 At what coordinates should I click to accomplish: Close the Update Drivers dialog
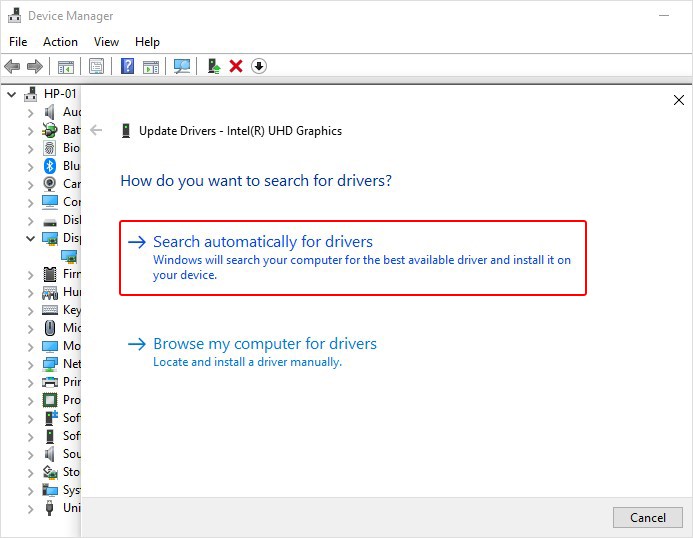pos(679,100)
